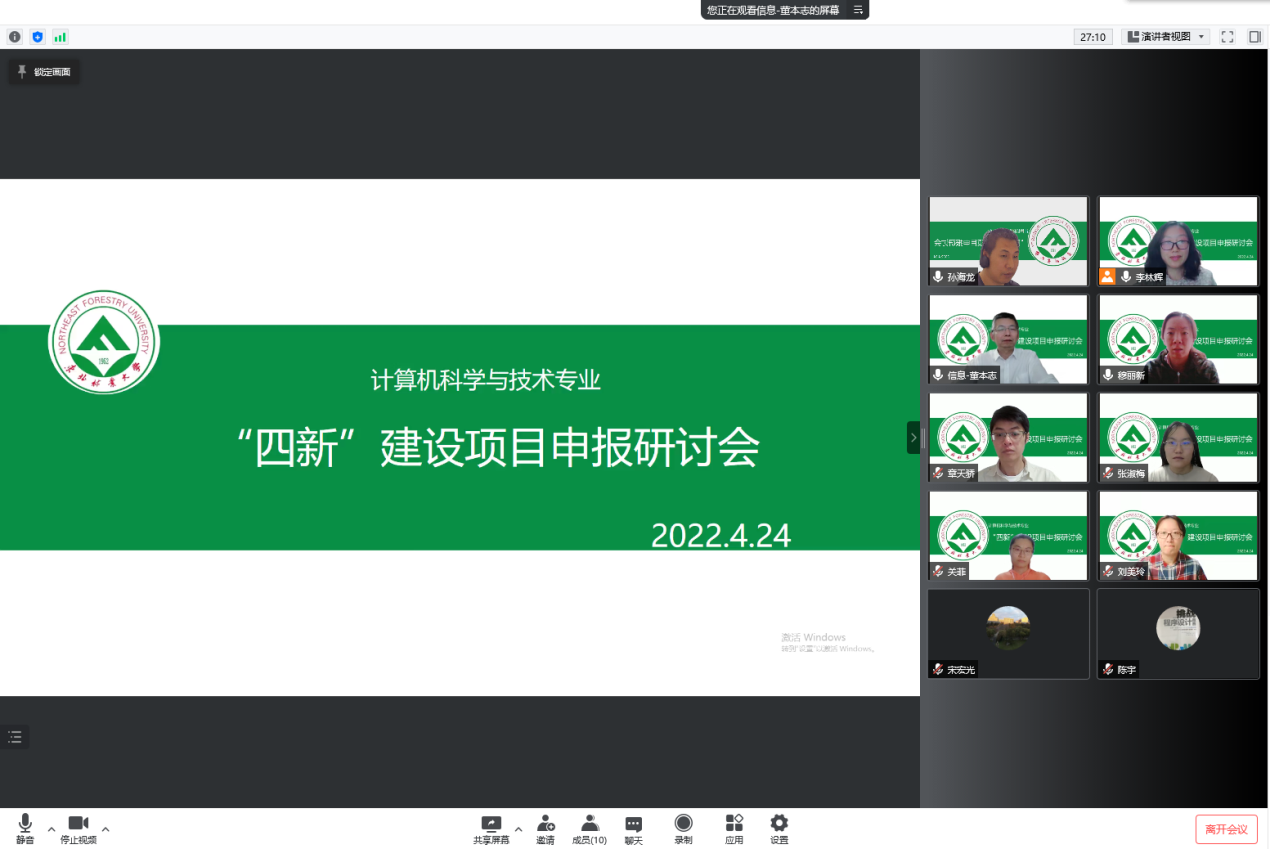Open the 成员(10) participants list

tap(589, 828)
